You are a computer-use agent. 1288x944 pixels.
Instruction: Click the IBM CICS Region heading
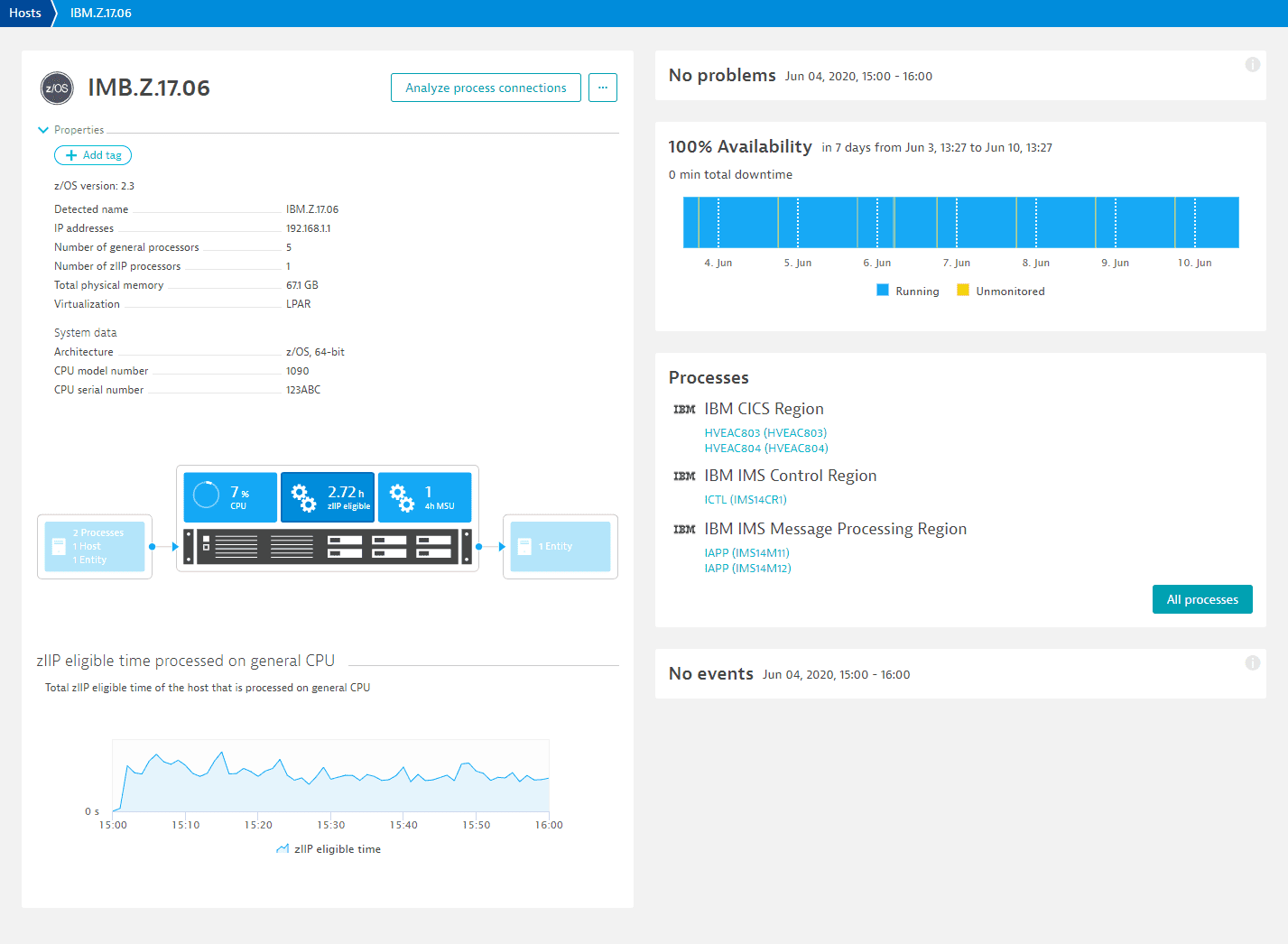coord(764,409)
